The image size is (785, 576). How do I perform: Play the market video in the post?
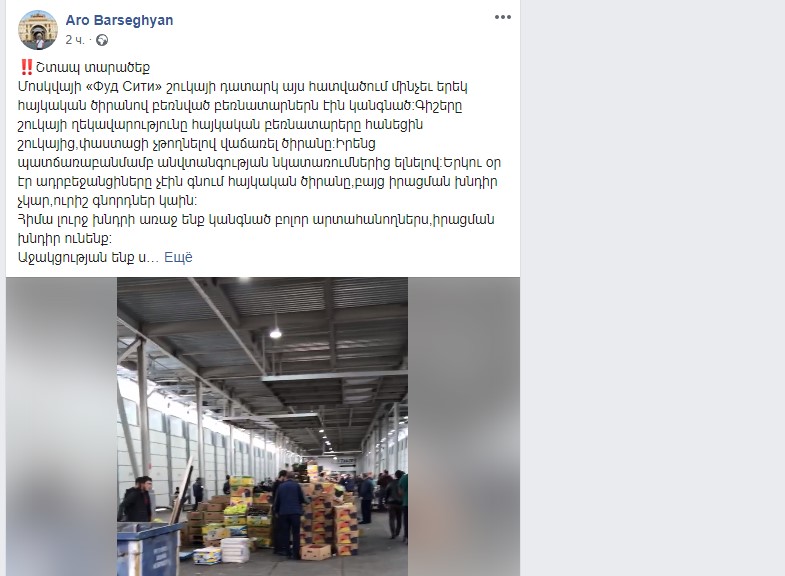262,426
